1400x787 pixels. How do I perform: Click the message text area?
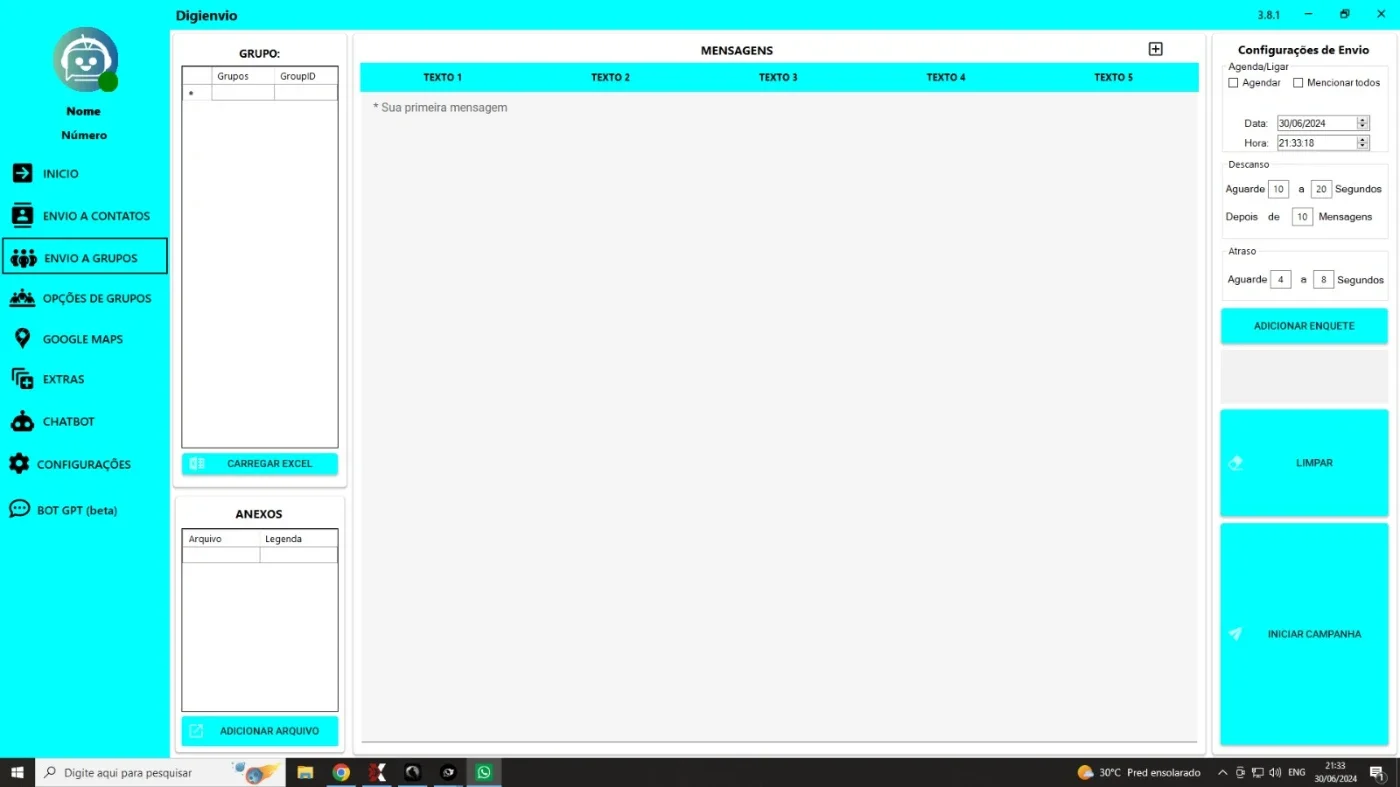click(x=779, y=416)
